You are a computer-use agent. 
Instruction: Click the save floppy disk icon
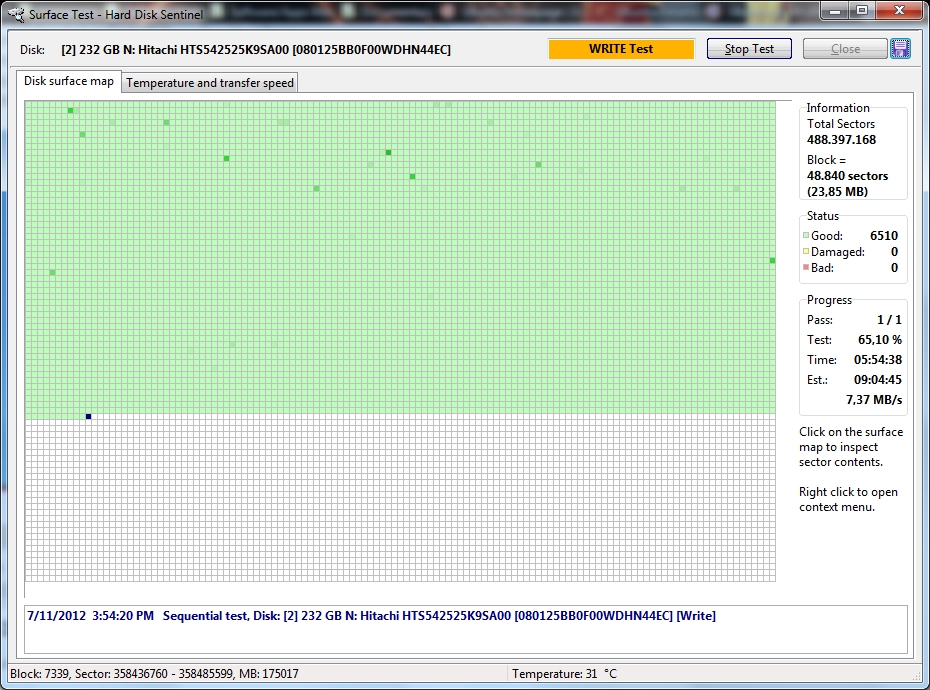click(x=900, y=49)
